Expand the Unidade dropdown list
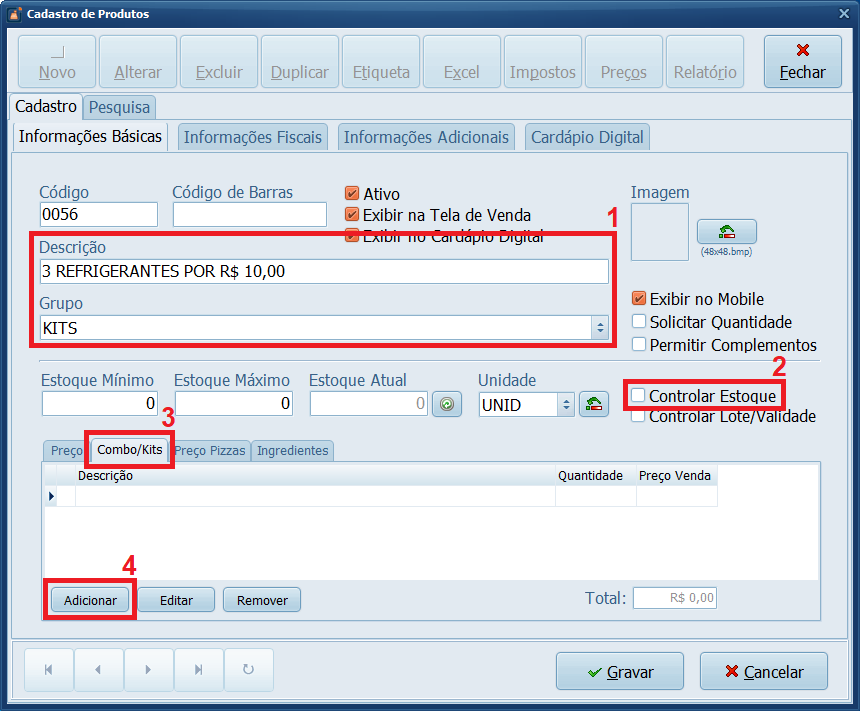Viewport: 860px width, 711px height. coord(566,404)
